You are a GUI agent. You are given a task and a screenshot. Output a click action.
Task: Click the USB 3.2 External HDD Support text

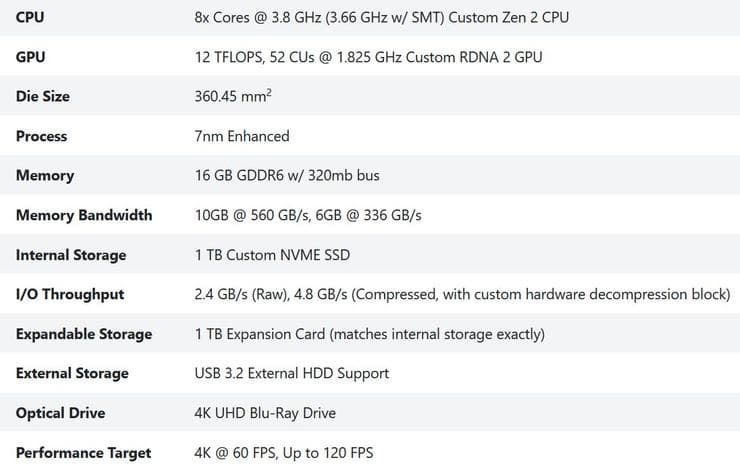292,373
